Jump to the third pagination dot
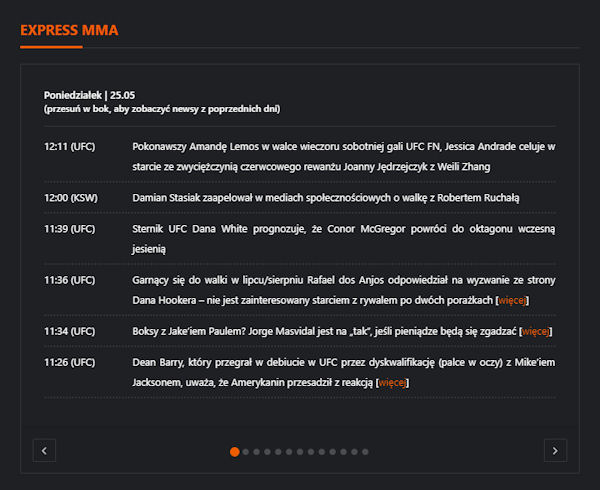Viewport: 600px width, 490px height. tap(258, 451)
